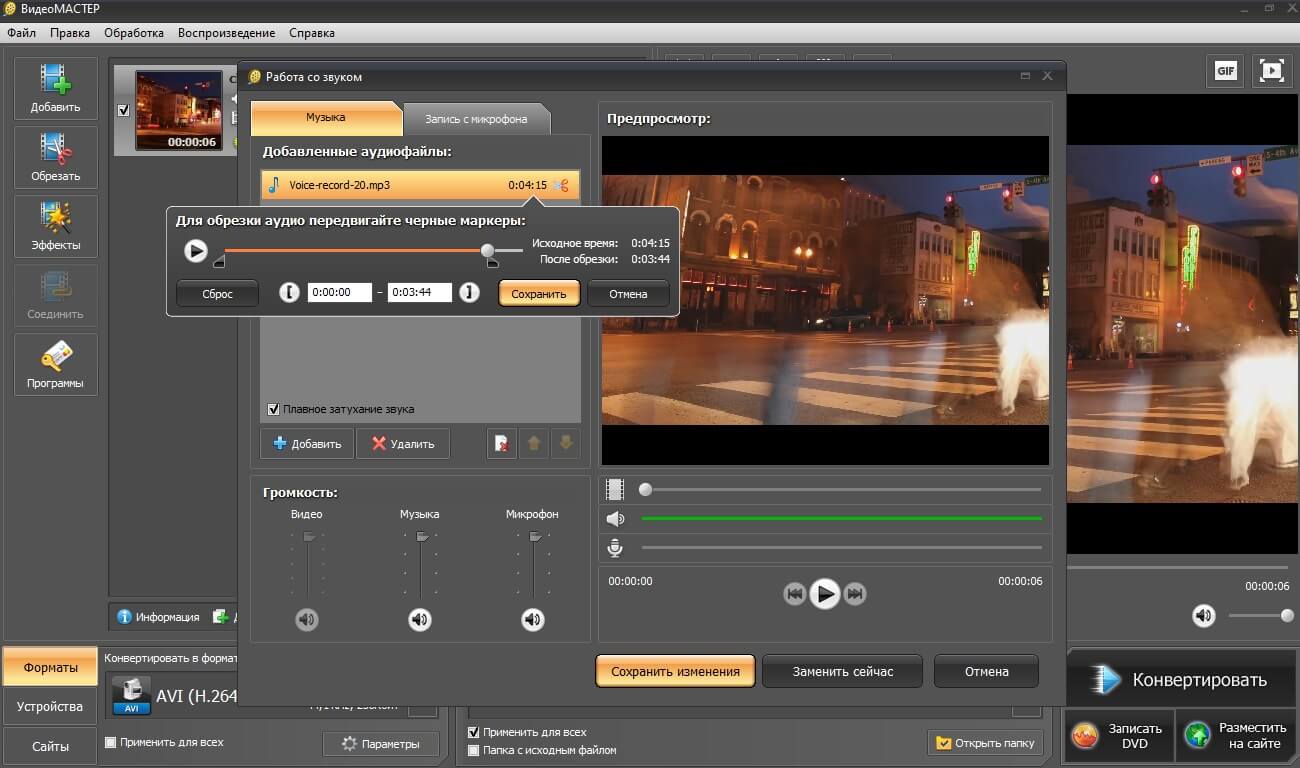Switch to the Музыка tab
The height and width of the screenshot is (768, 1300).
tap(325, 117)
